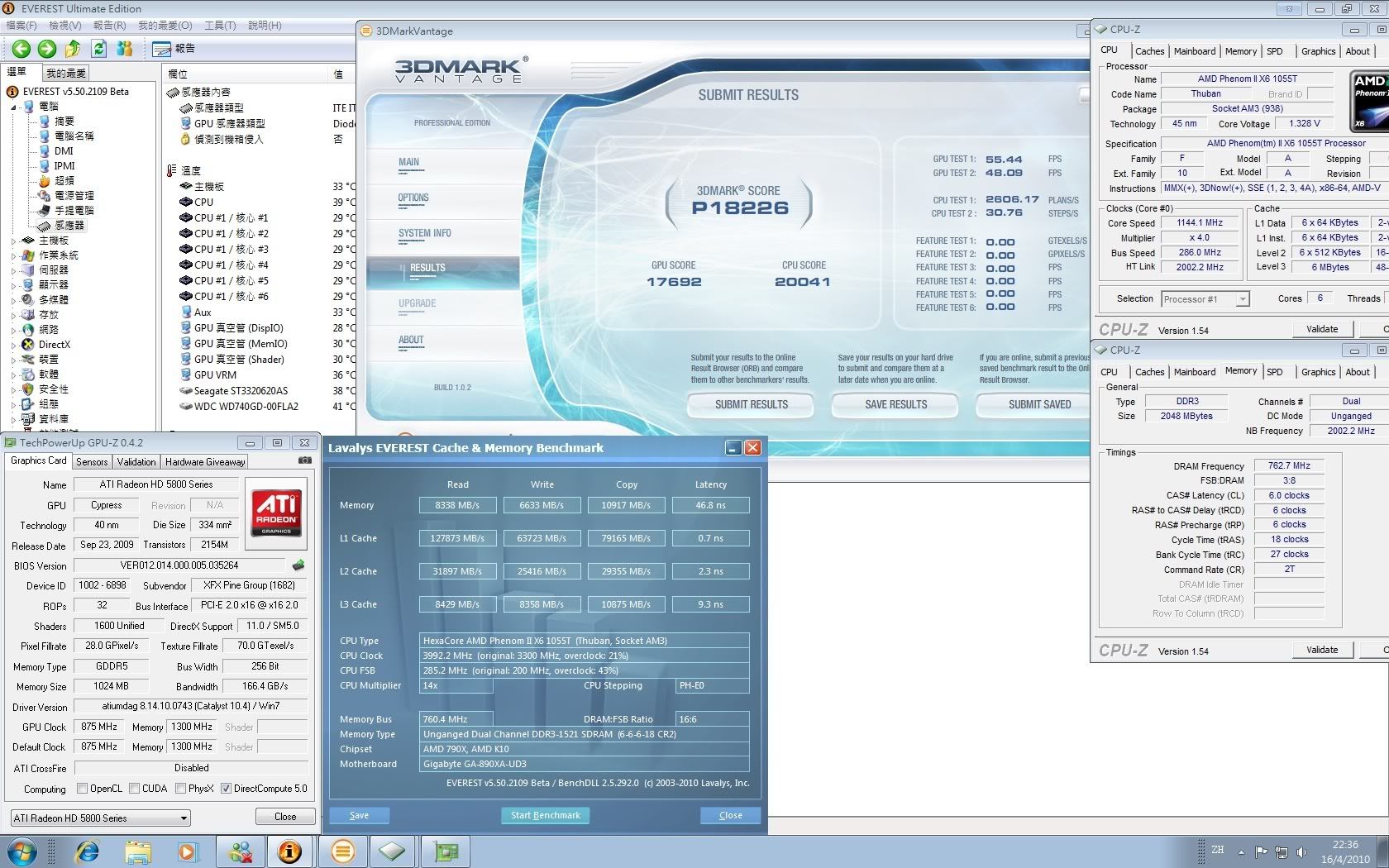Switch to the Sensors tab in GPU-Z
1389x868 pixels.
click(92, 462)
